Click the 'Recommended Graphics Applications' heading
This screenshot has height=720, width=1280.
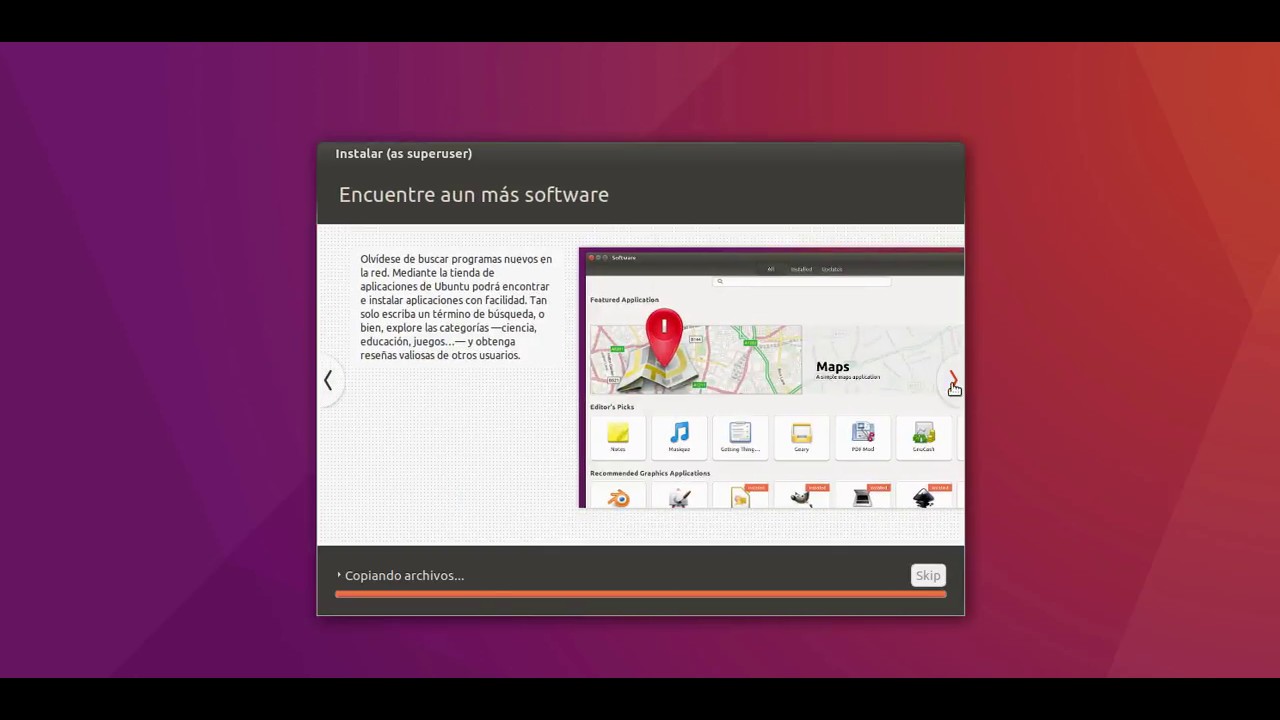(x=650, y=473)
